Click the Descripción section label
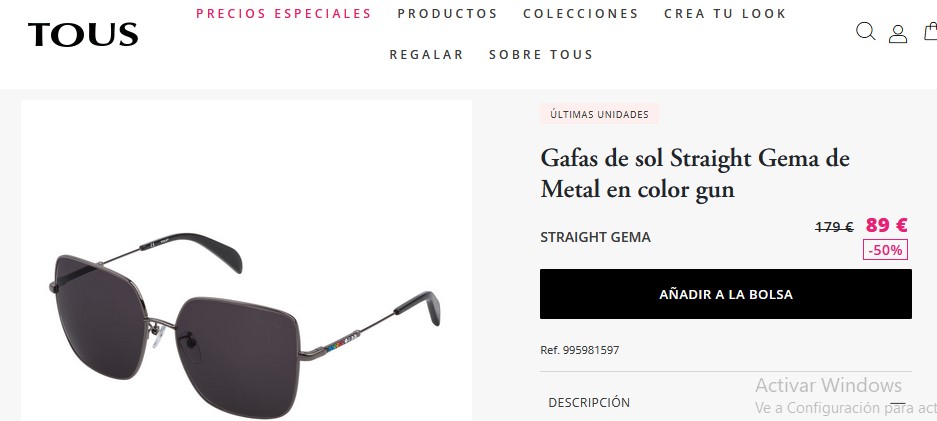 (589, 402)
